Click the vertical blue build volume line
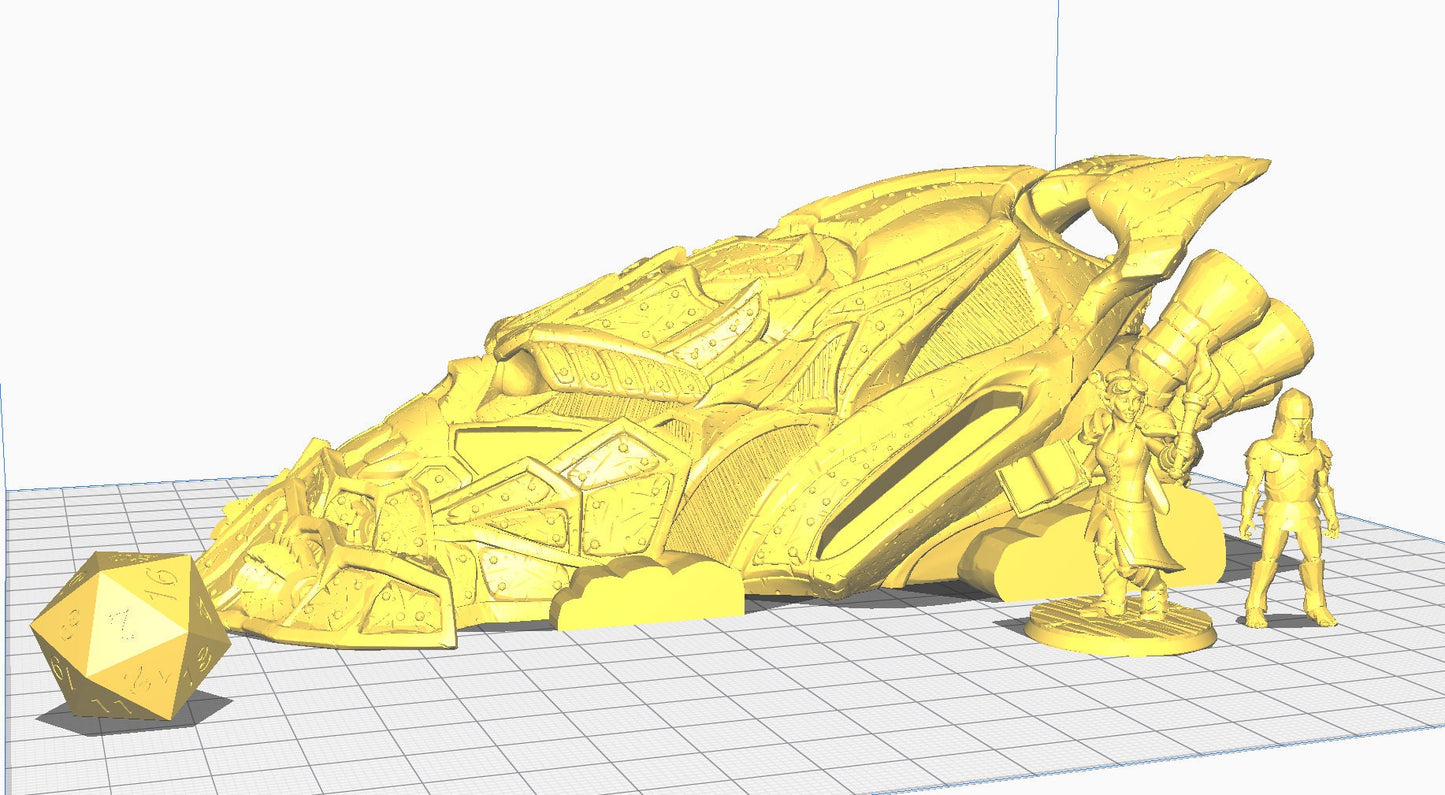 pos(1055,80)
